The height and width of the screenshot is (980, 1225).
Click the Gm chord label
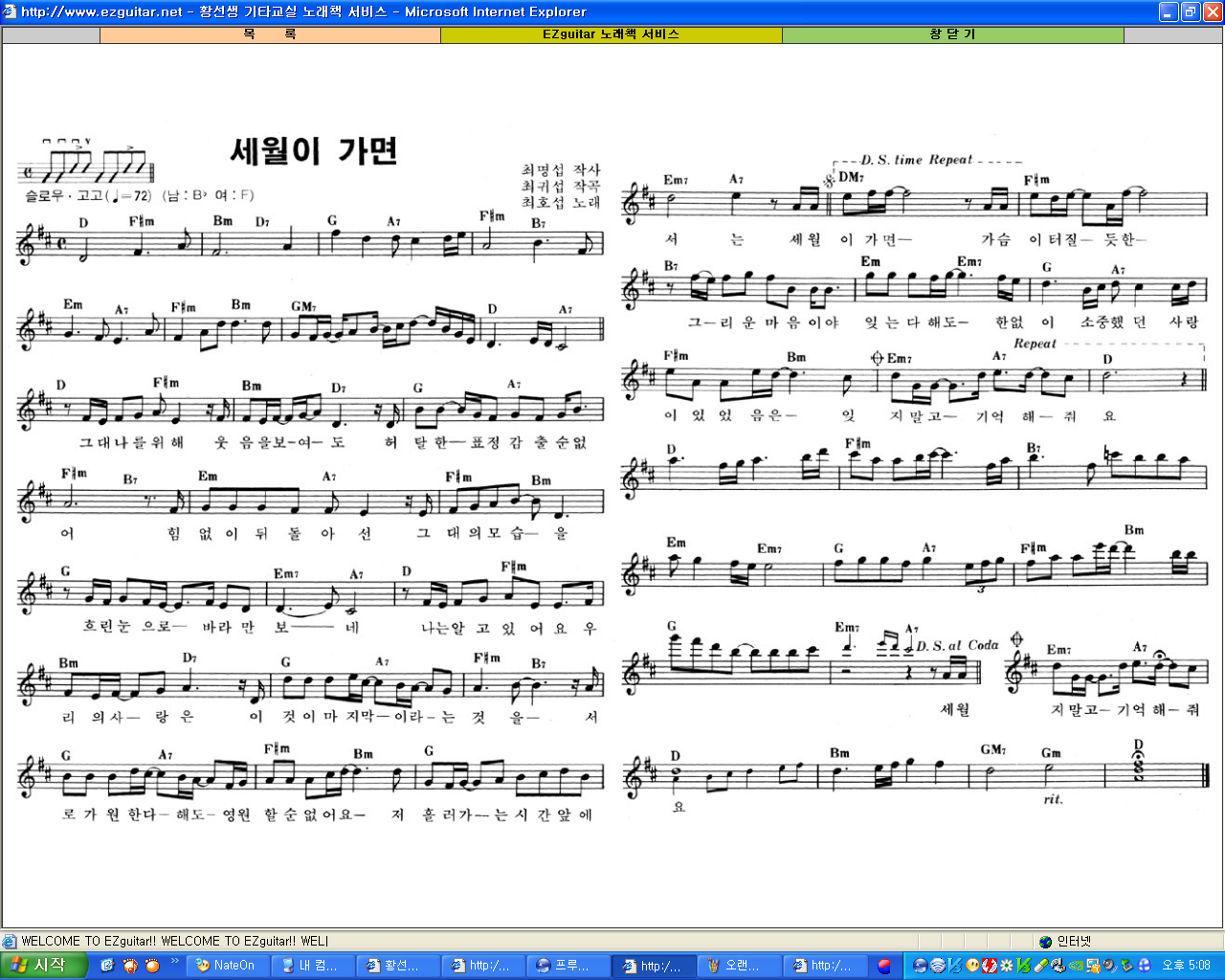click(x=1051, y=752)
